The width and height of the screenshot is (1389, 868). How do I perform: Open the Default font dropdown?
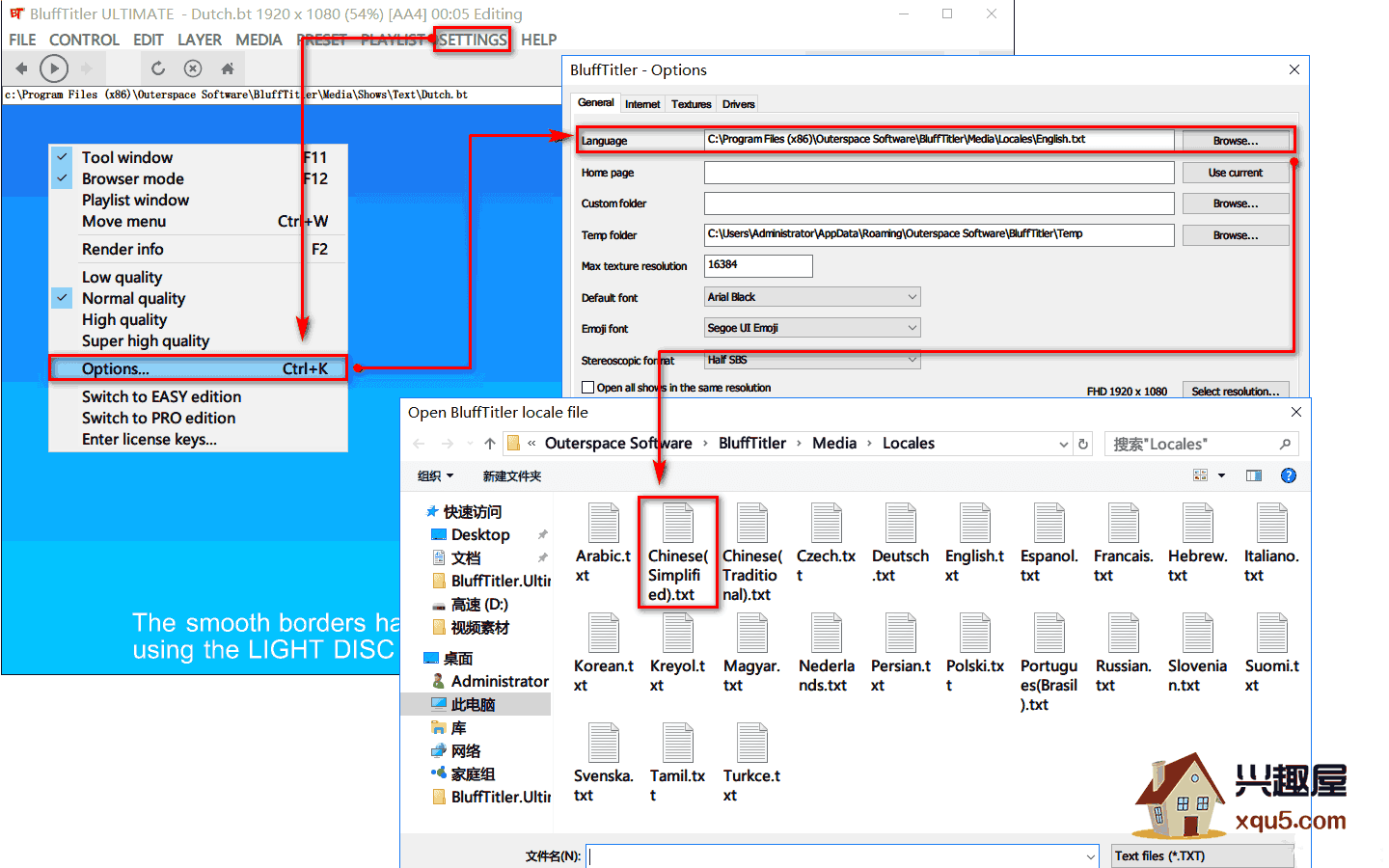812,297
